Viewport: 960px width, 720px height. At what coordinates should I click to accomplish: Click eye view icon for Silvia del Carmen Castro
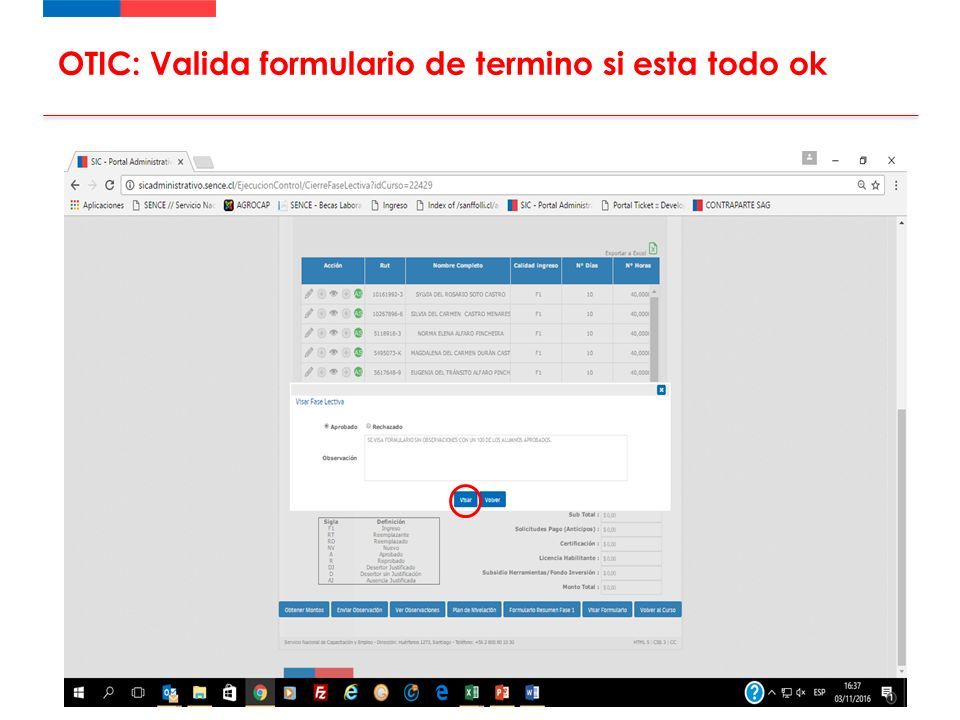pyautogui.click(x=334, y=313)
